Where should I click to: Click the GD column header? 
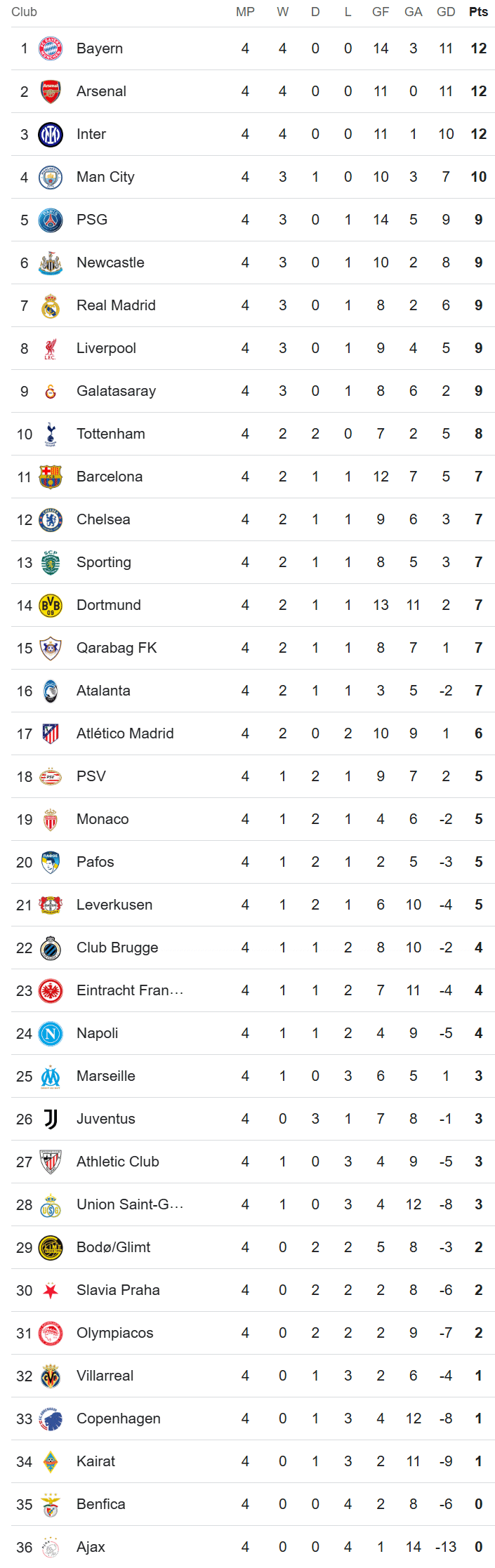(x=446, y=12)
